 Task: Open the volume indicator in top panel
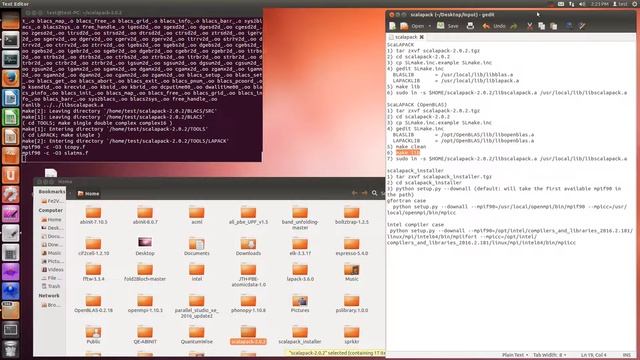click(582, 4)
